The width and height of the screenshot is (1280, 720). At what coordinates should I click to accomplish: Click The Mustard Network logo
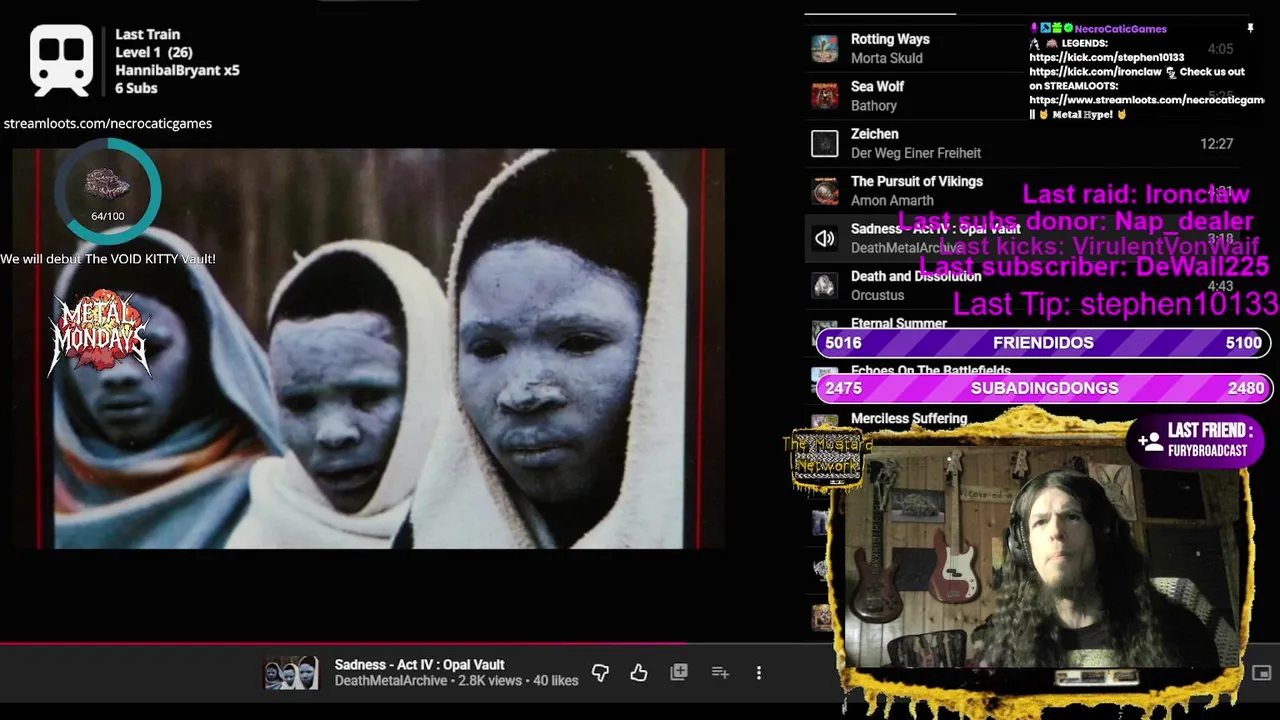pyautogui.click(x=826, y=459)
